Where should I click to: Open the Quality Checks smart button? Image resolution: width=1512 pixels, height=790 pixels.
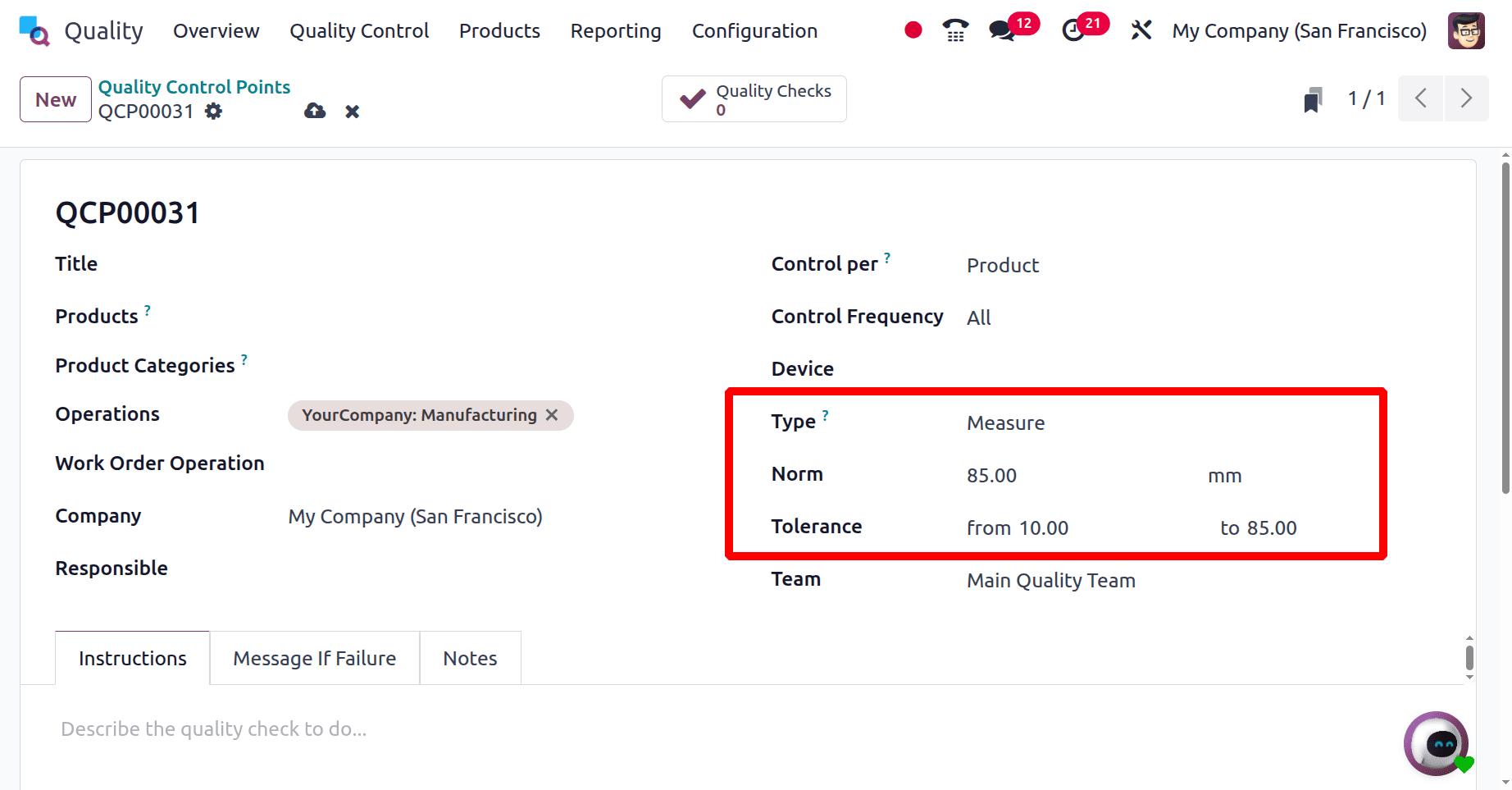click(x=753, y=98)
